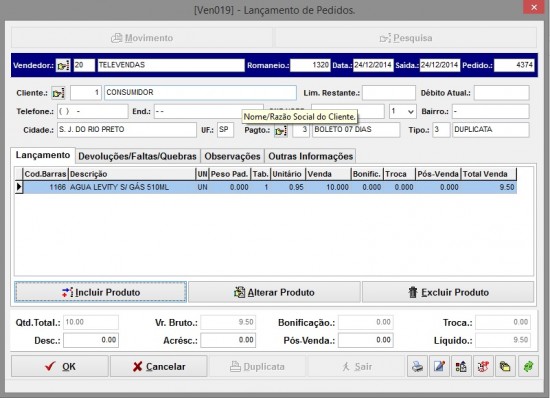
Task: Click the Cancelar button
Action: [159, 366]
